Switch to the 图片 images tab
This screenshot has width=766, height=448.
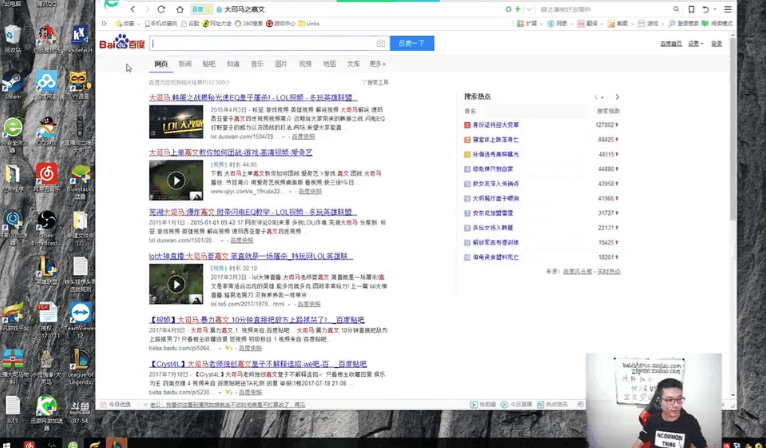pos(281,64)
